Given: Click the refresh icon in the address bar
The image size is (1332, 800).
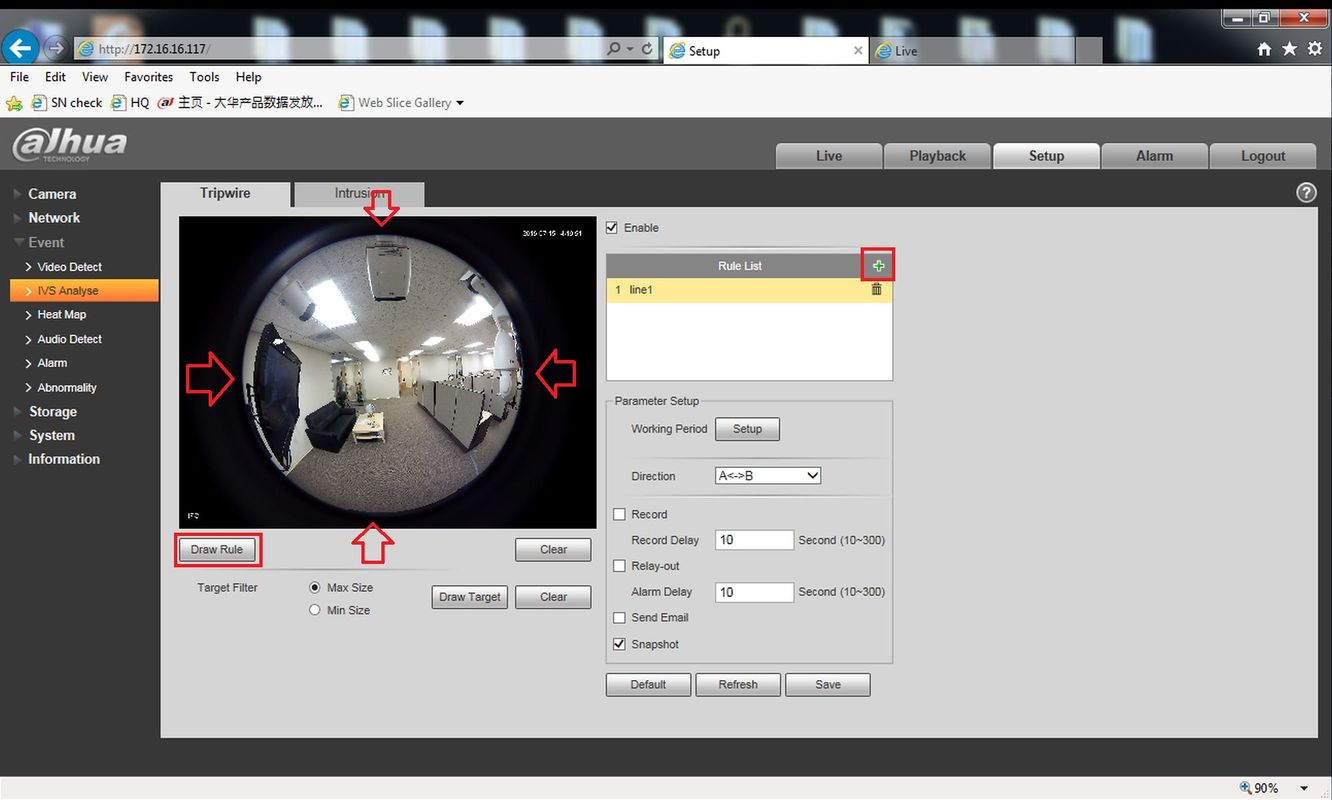Looking at the screenshot, I should click(647, 49).
